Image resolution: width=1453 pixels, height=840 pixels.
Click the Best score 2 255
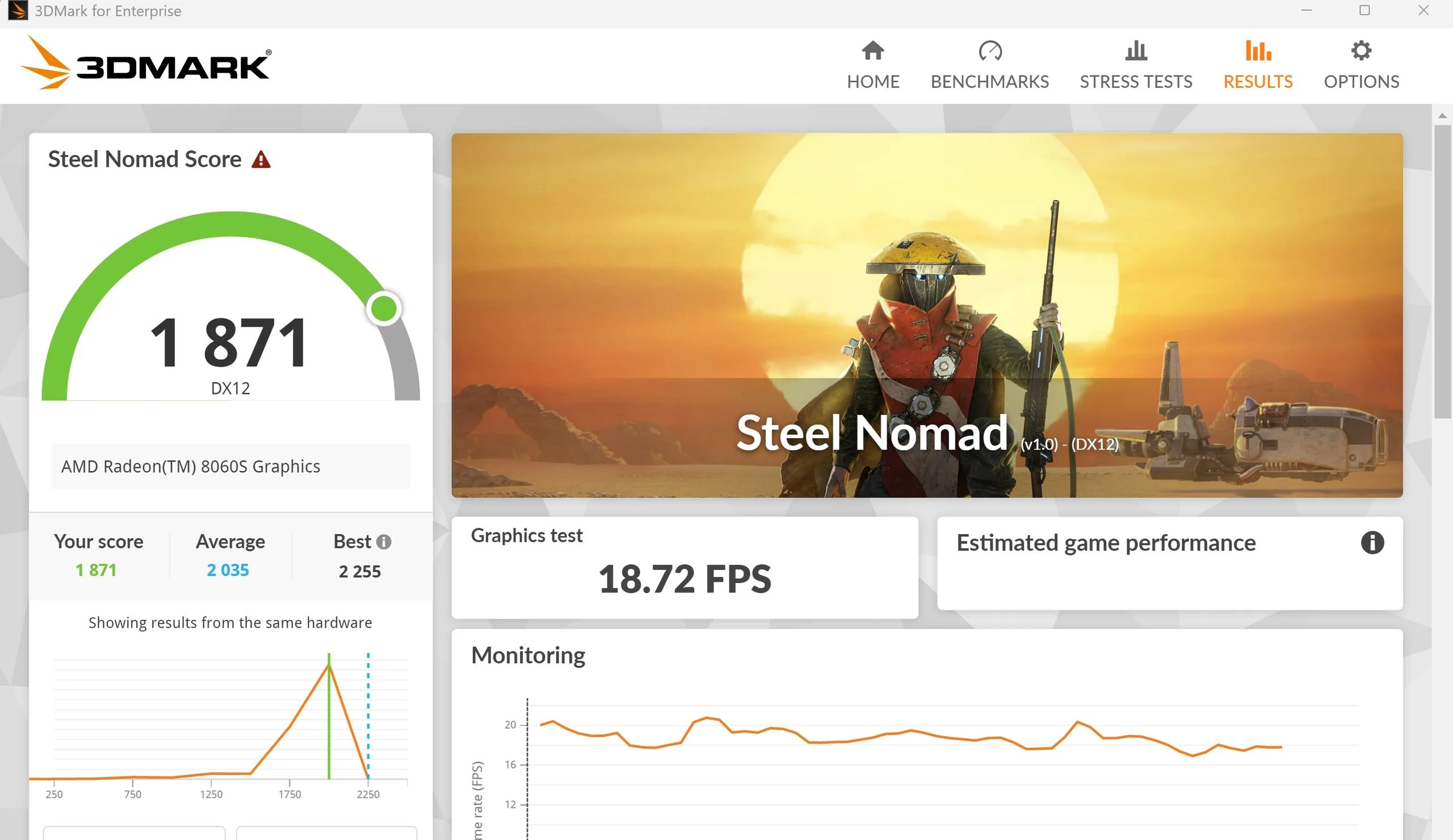[x=360, y=572]
